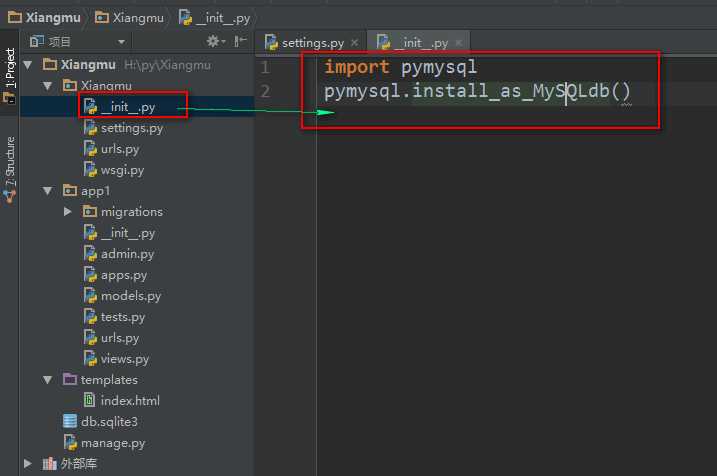
Task: Click the Python icon beside models.py
Action: [90, 296]
